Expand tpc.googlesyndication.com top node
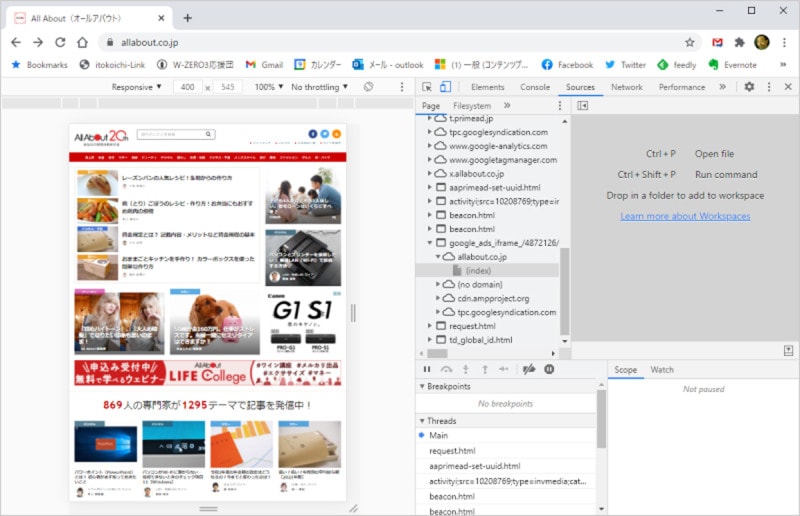This screenshot has width=800, height=516. [429, 132]
